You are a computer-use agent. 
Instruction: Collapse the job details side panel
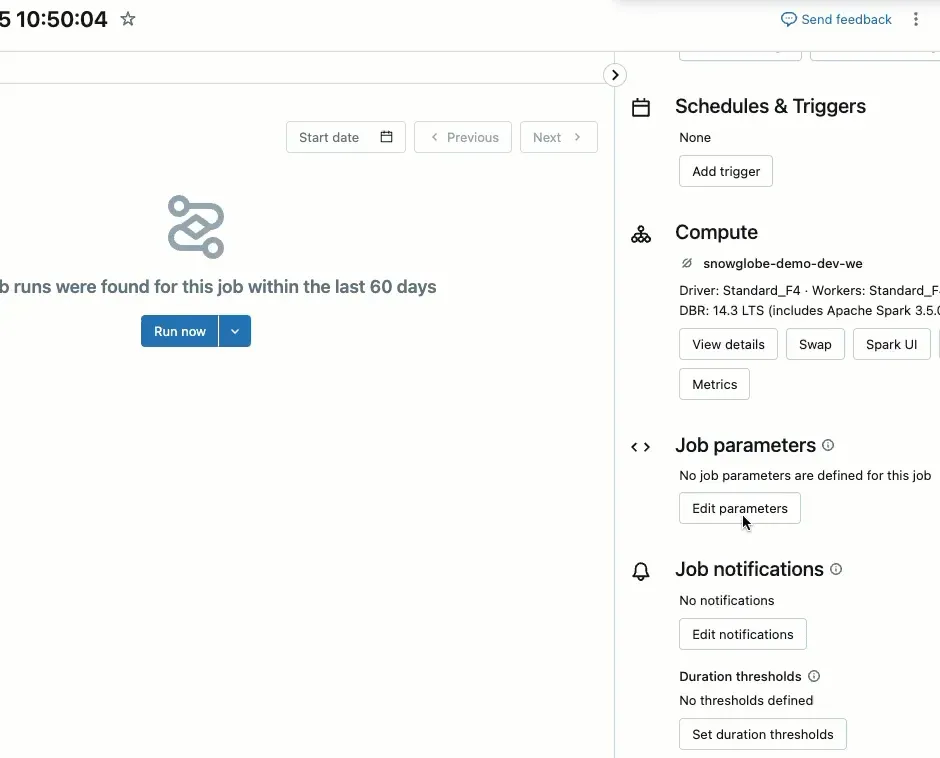[614, 75]
